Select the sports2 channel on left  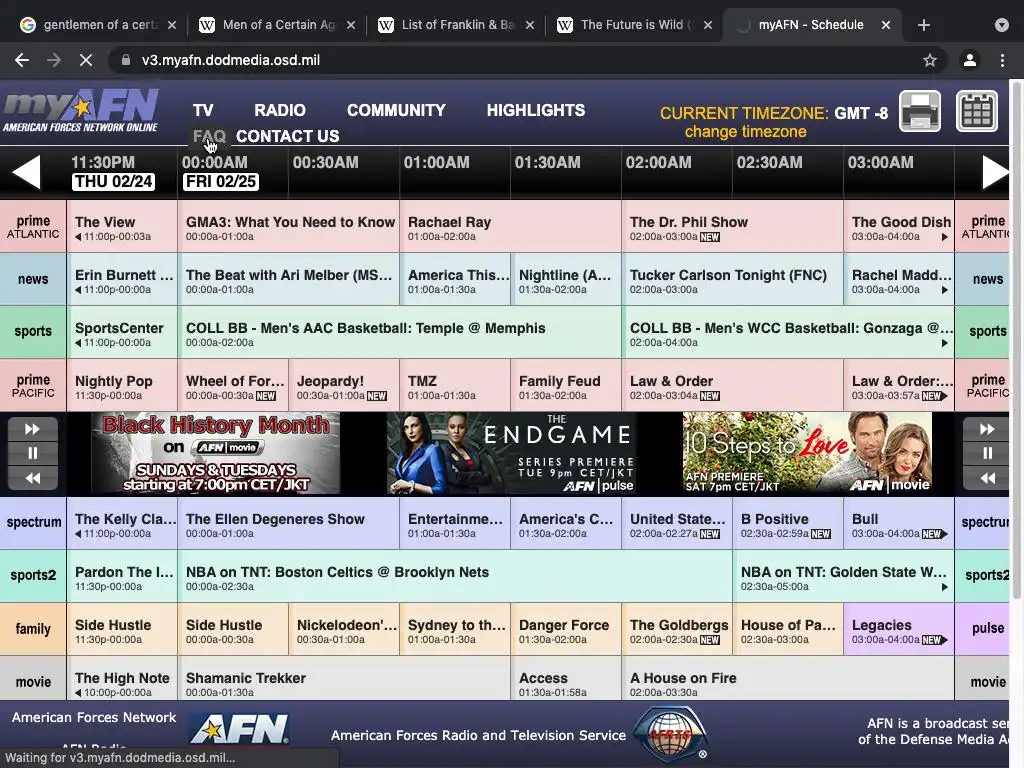[33, 575]
